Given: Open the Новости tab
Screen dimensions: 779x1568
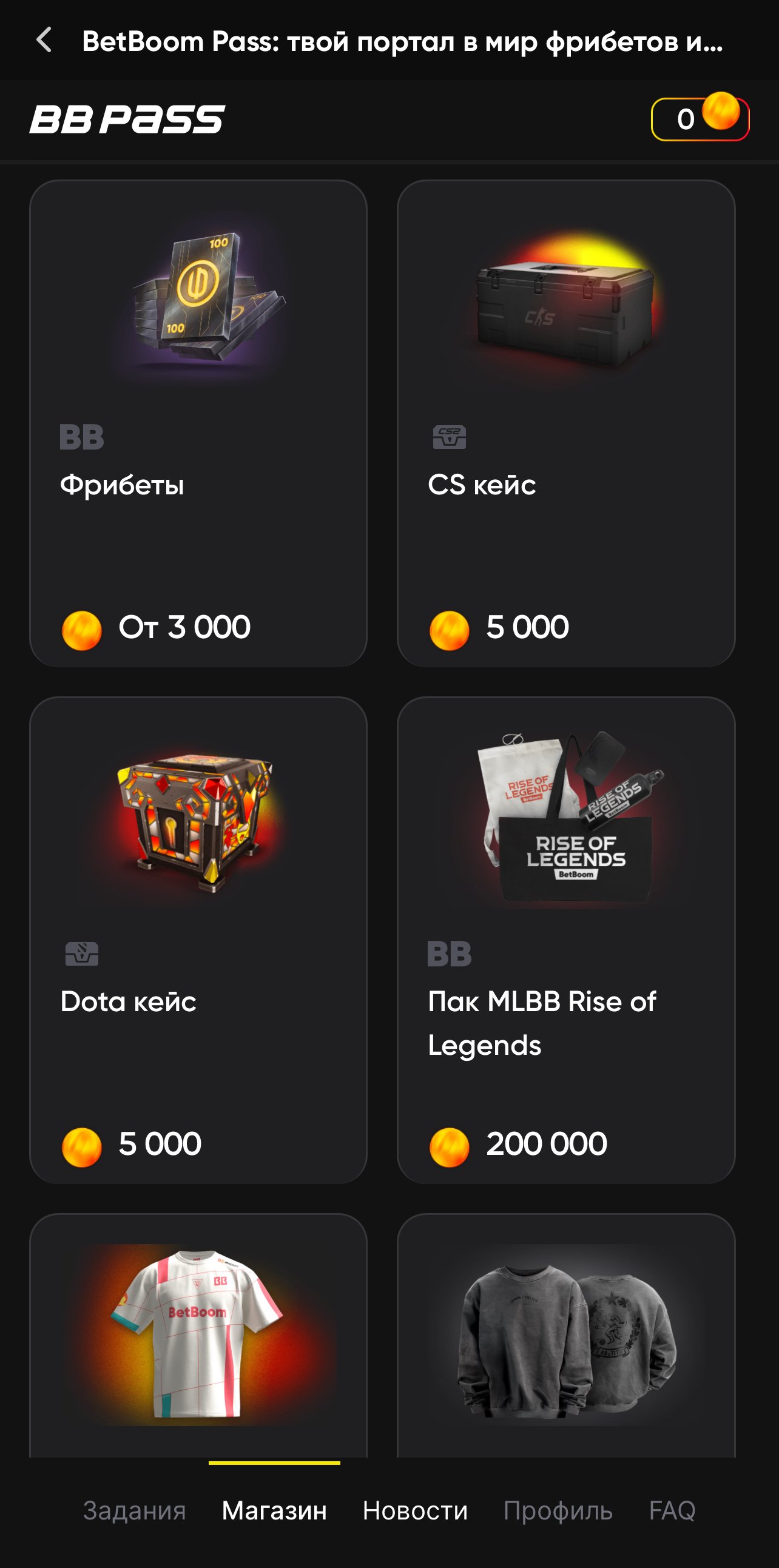Looking at the screenshot, I should [x=415, y=1511].
